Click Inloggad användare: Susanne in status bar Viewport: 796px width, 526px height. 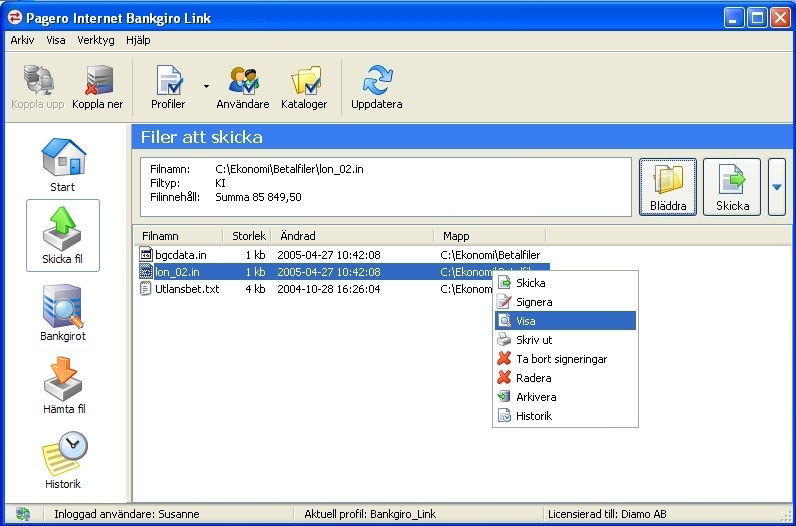tap(127, 514)
